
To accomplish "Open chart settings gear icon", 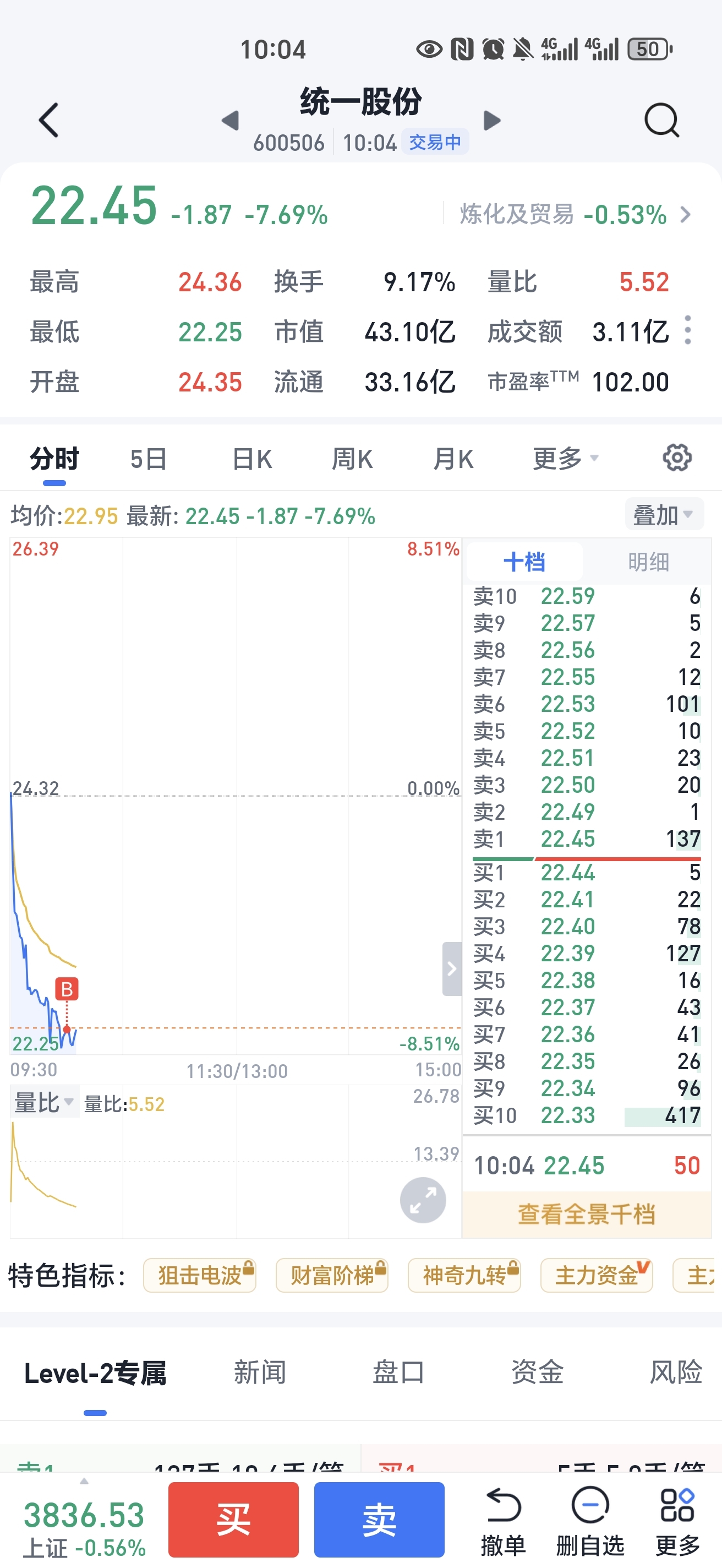I will (677, 458).
